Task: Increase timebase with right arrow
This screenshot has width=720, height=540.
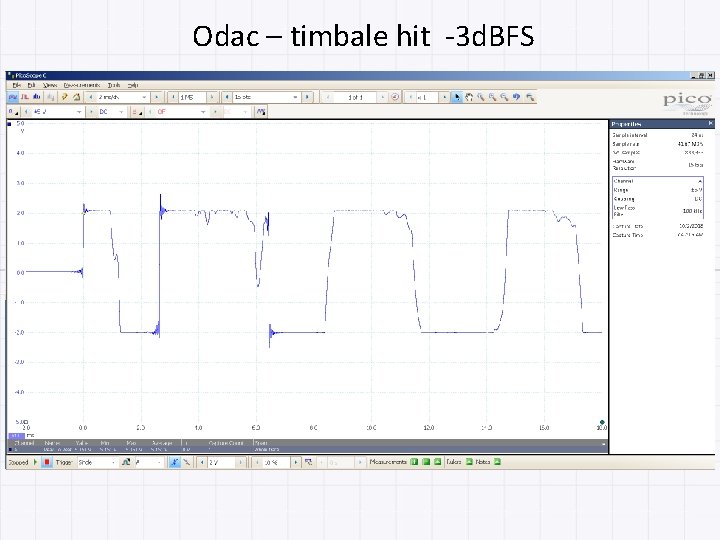Action: [x=157, y=97]
